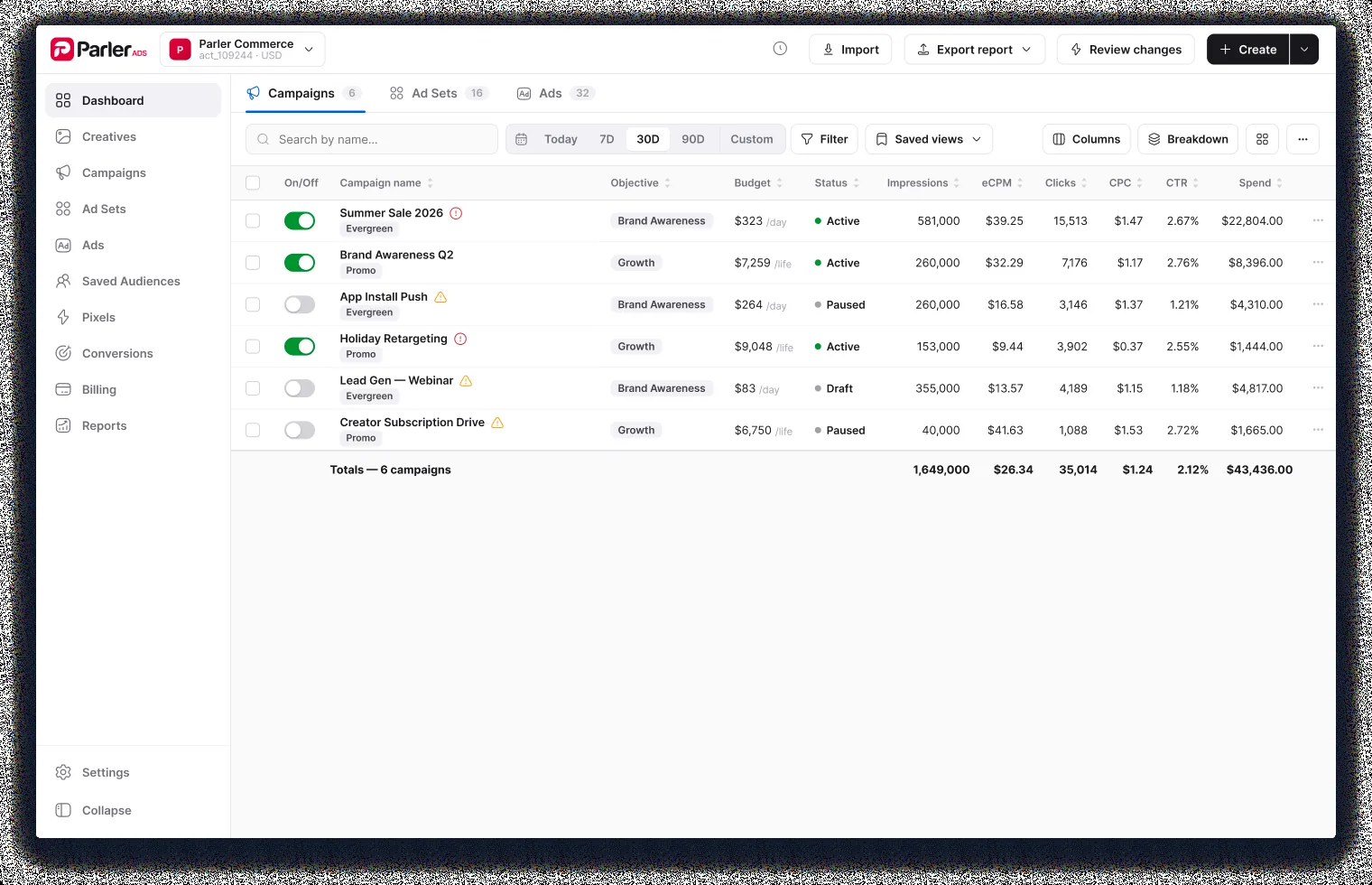Toggle off Holiday Retargeting campaign
This screenshot has height=885, width=1372.
click(300, 347)
